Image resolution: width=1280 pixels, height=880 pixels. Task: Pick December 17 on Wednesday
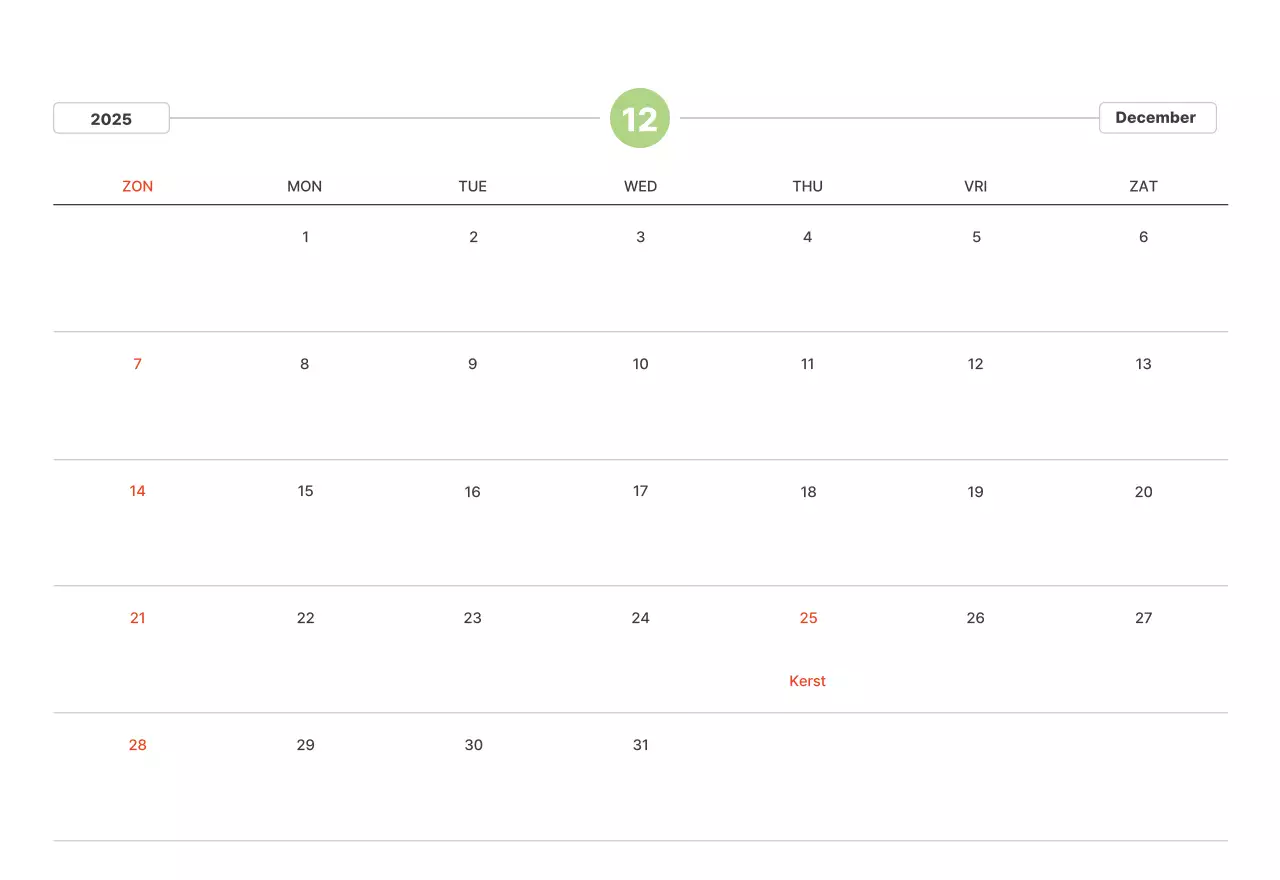(640, 491)
